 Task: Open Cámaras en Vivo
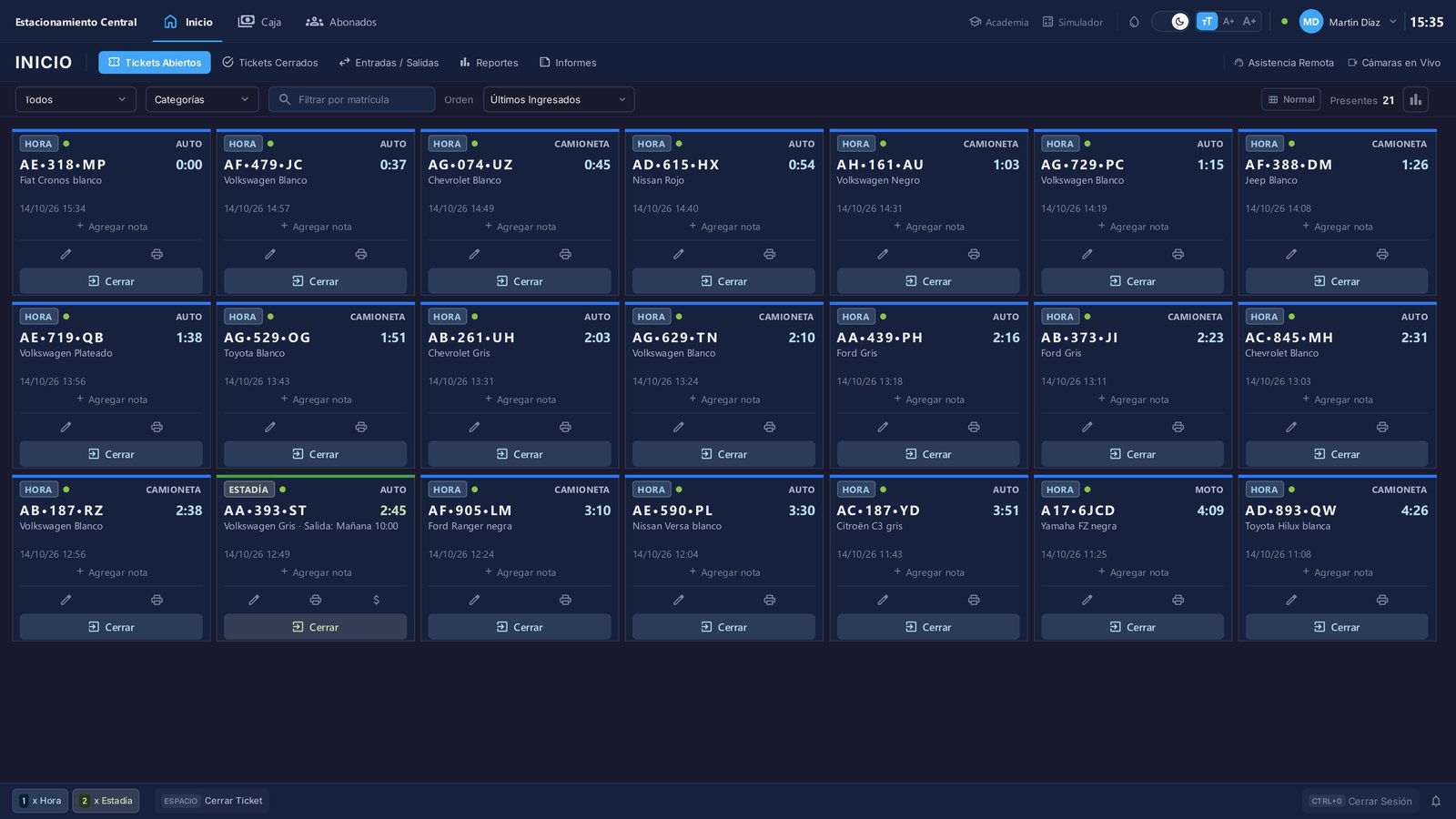pos(1394,63)
